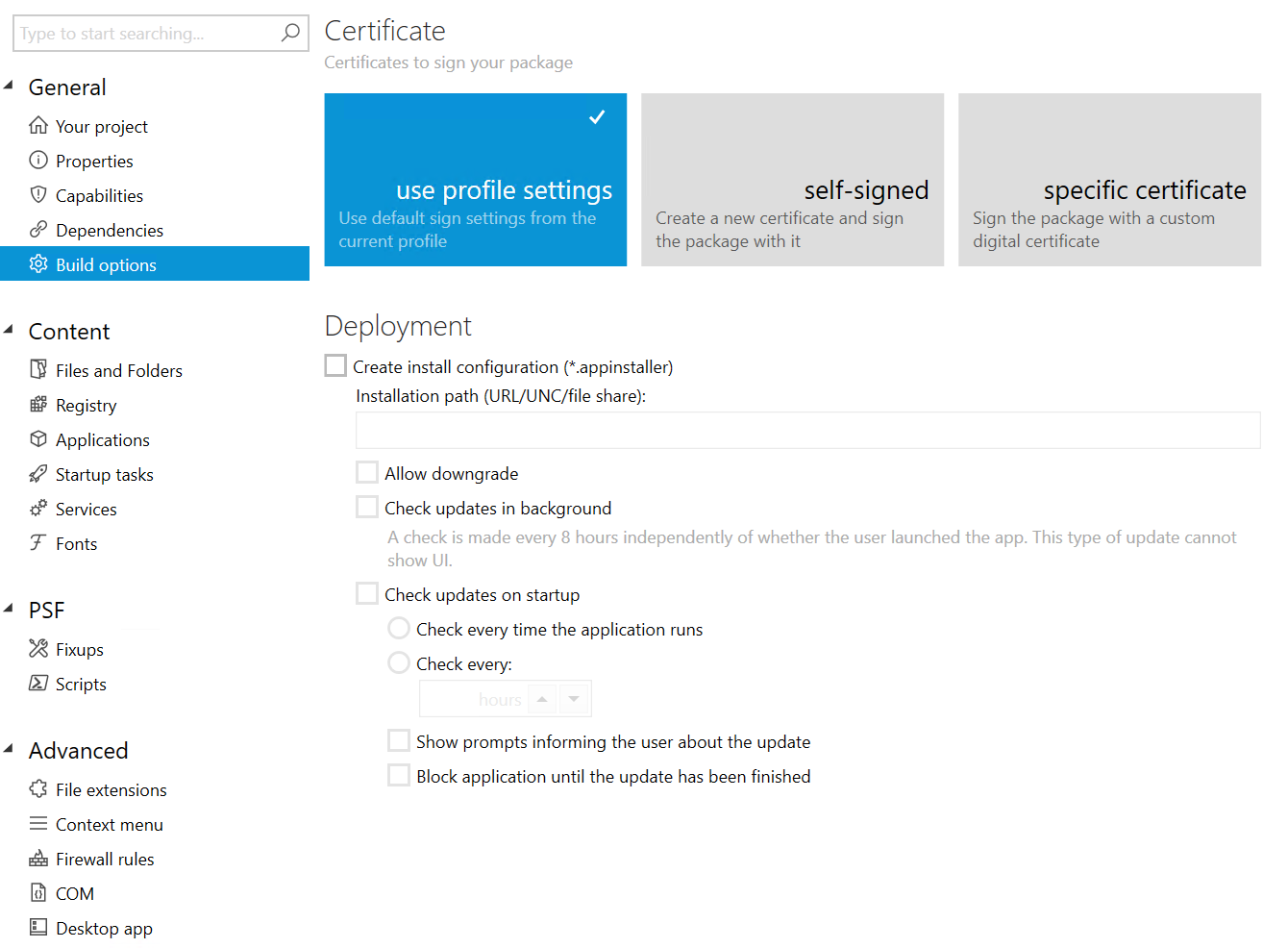Collapse the Advanced section

click(12, 749)
